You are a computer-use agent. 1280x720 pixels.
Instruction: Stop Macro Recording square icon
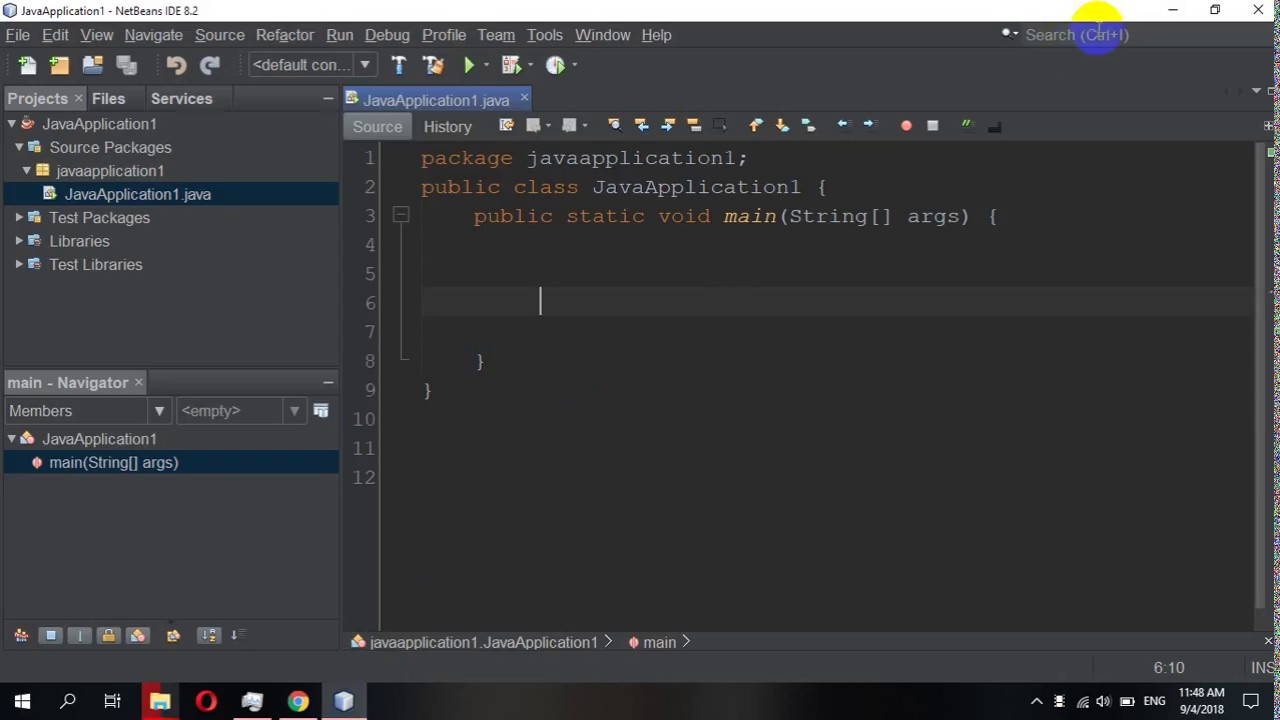tap(932, 126)
